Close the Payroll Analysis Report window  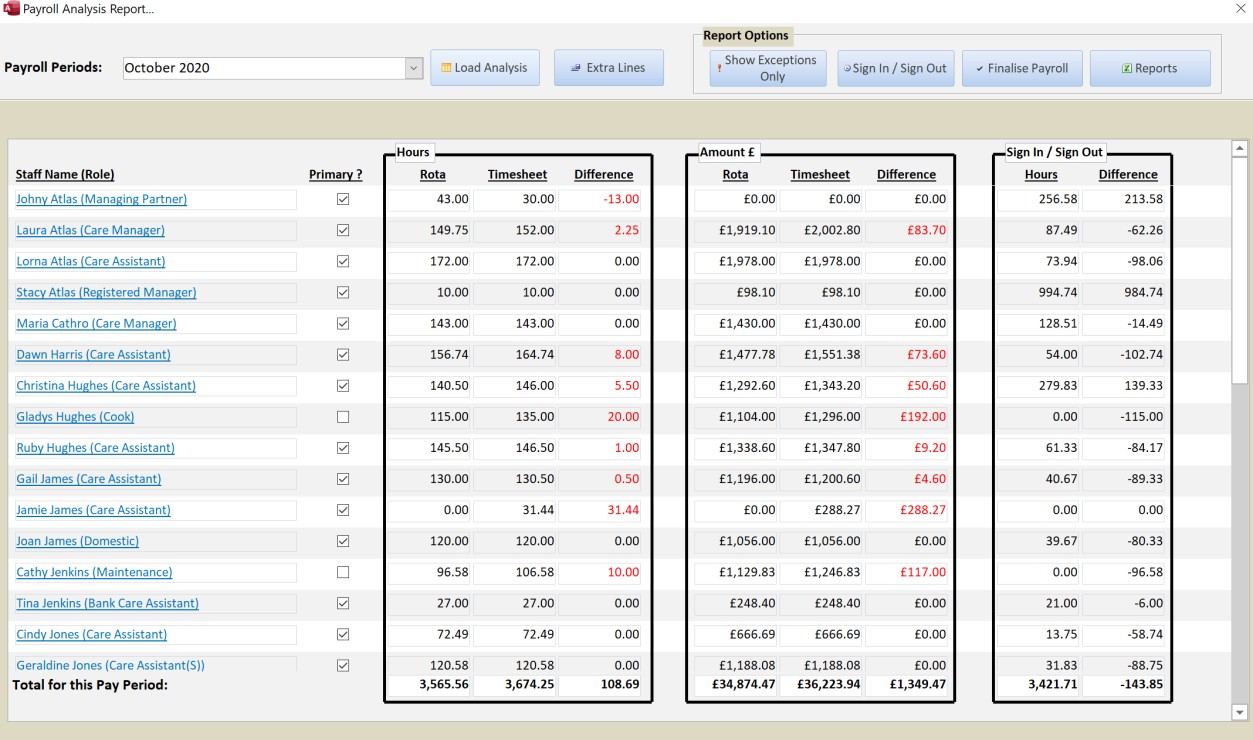1240,9
